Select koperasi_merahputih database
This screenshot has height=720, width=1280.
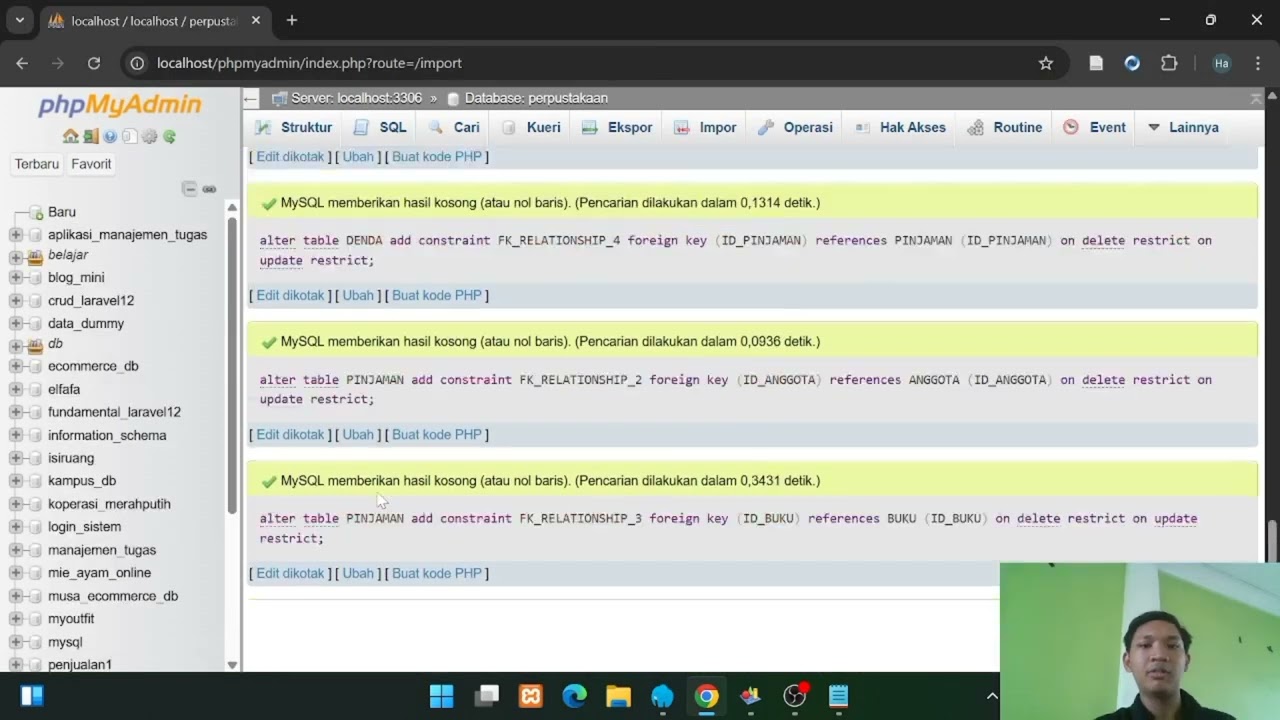tap(109, 504)
